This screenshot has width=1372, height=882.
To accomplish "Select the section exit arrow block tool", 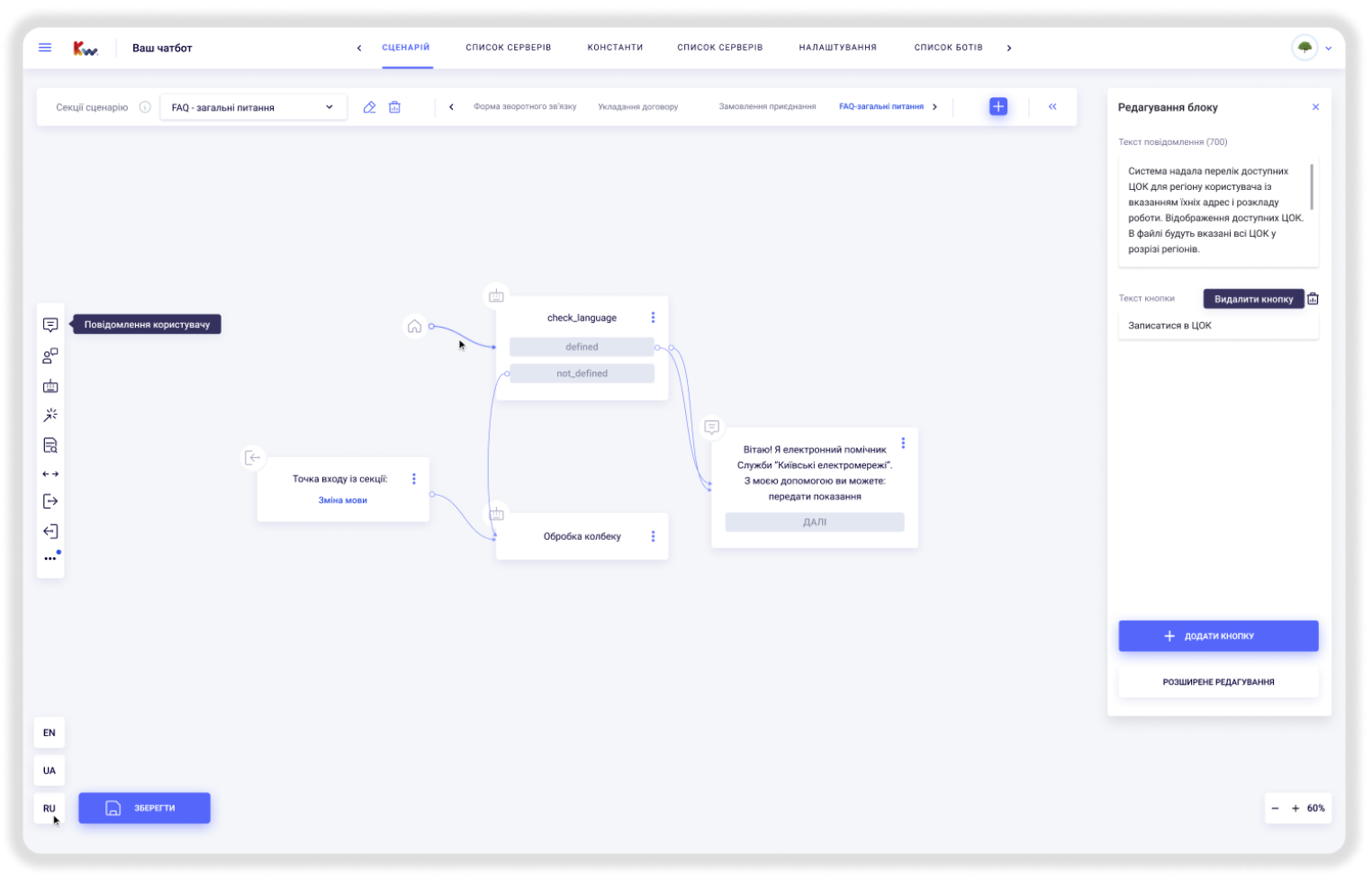I will point(50,501).
